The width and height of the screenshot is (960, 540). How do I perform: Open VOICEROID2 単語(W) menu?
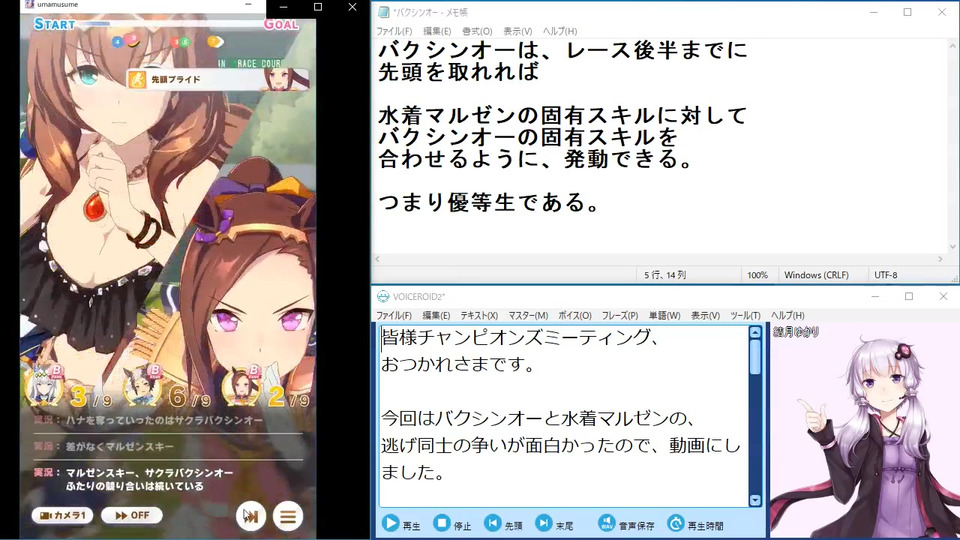click(x=664, y=315)
